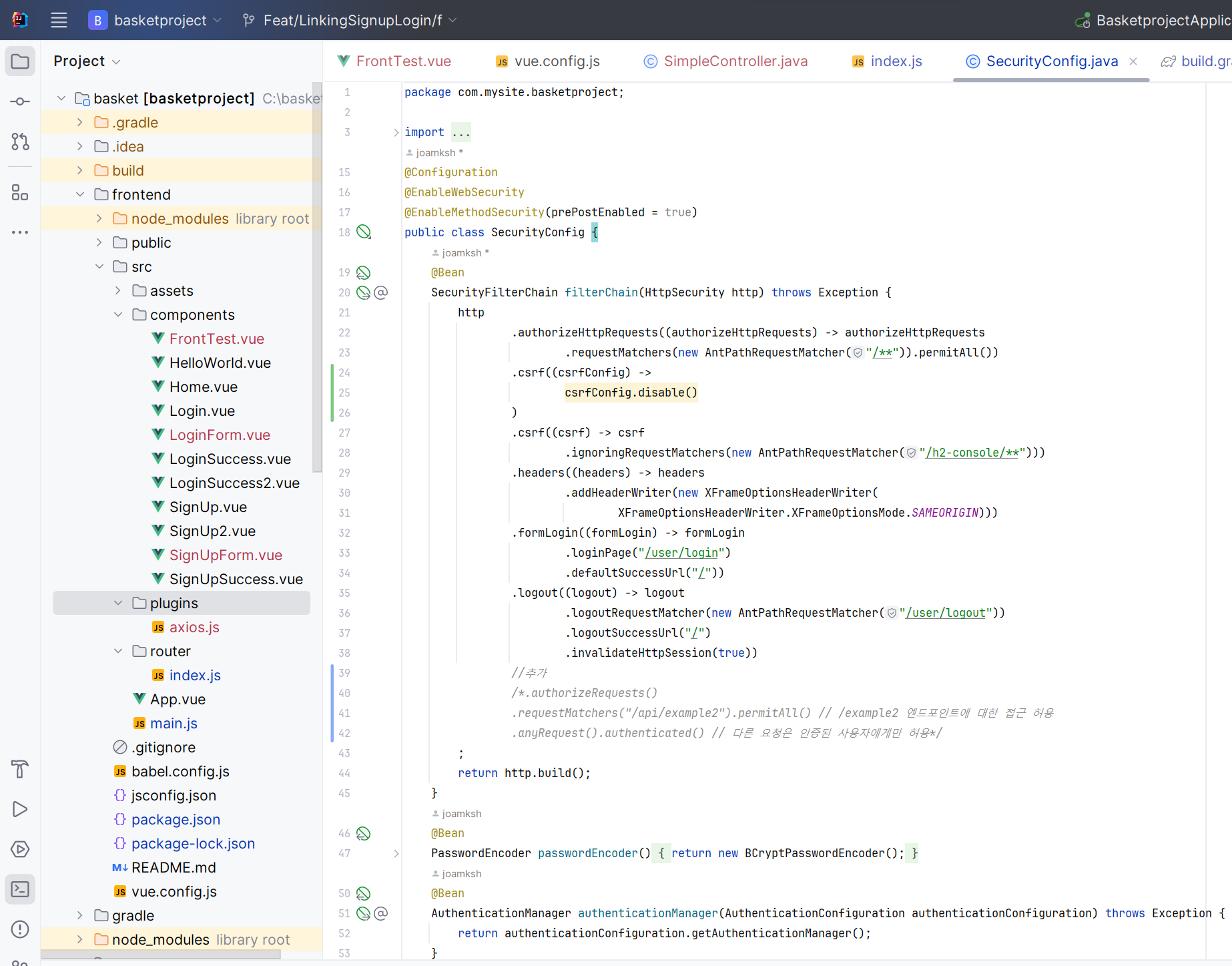Select README.md in project tree
The width and height of the screenshot is (1232, 966).
[174, 867]
